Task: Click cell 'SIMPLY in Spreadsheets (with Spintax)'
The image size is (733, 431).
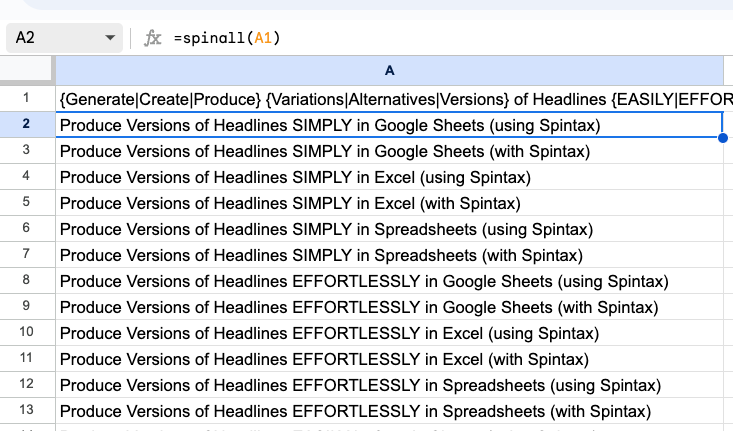Action: click(x=389, y=255)
